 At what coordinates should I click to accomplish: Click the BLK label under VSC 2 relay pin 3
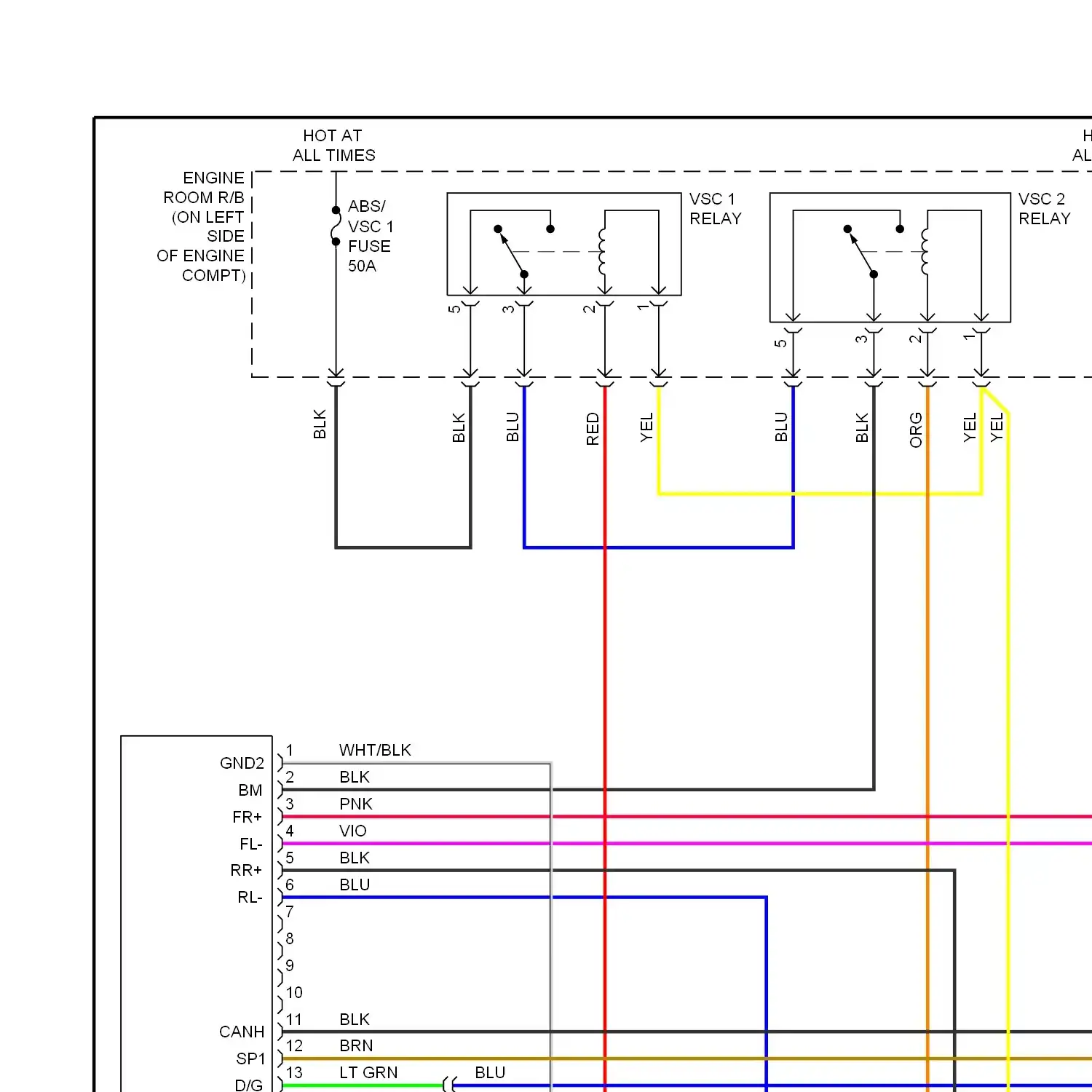point(862,428)
